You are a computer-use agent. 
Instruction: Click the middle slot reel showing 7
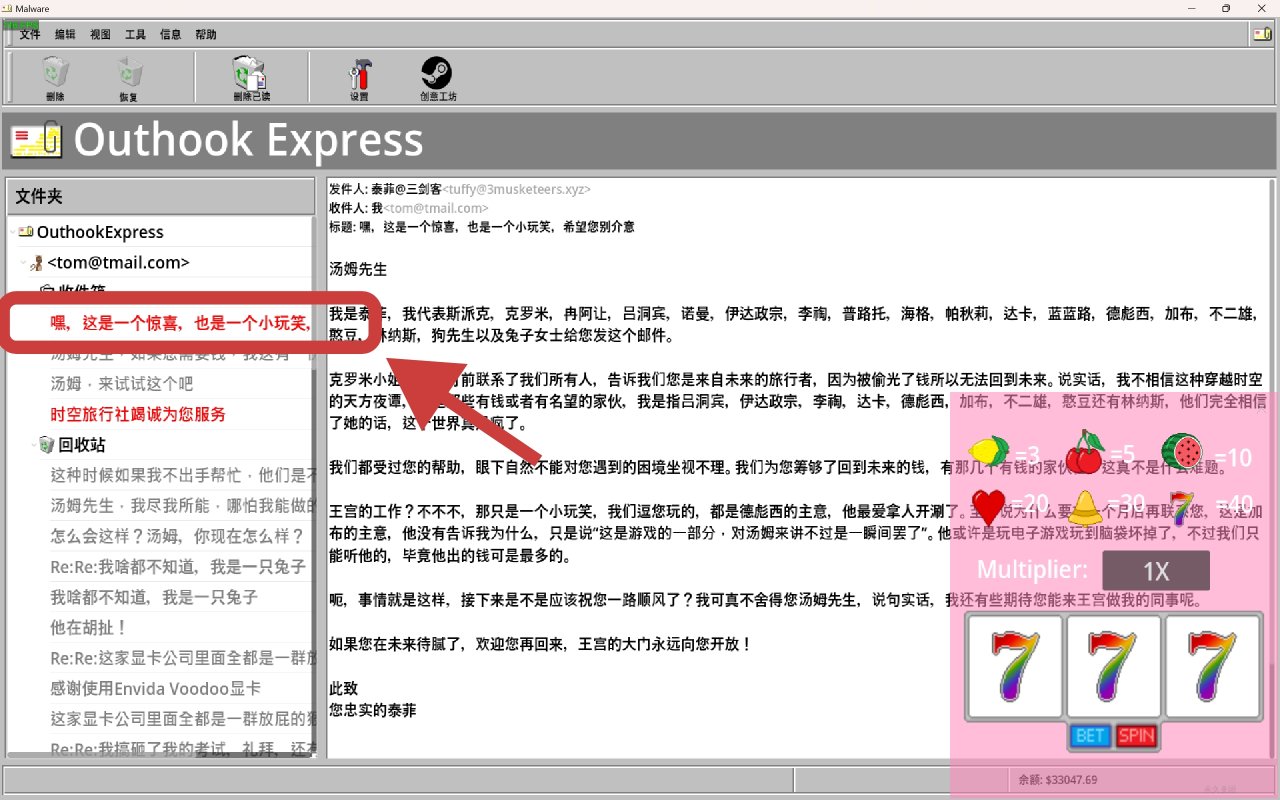pos(1114,667)
